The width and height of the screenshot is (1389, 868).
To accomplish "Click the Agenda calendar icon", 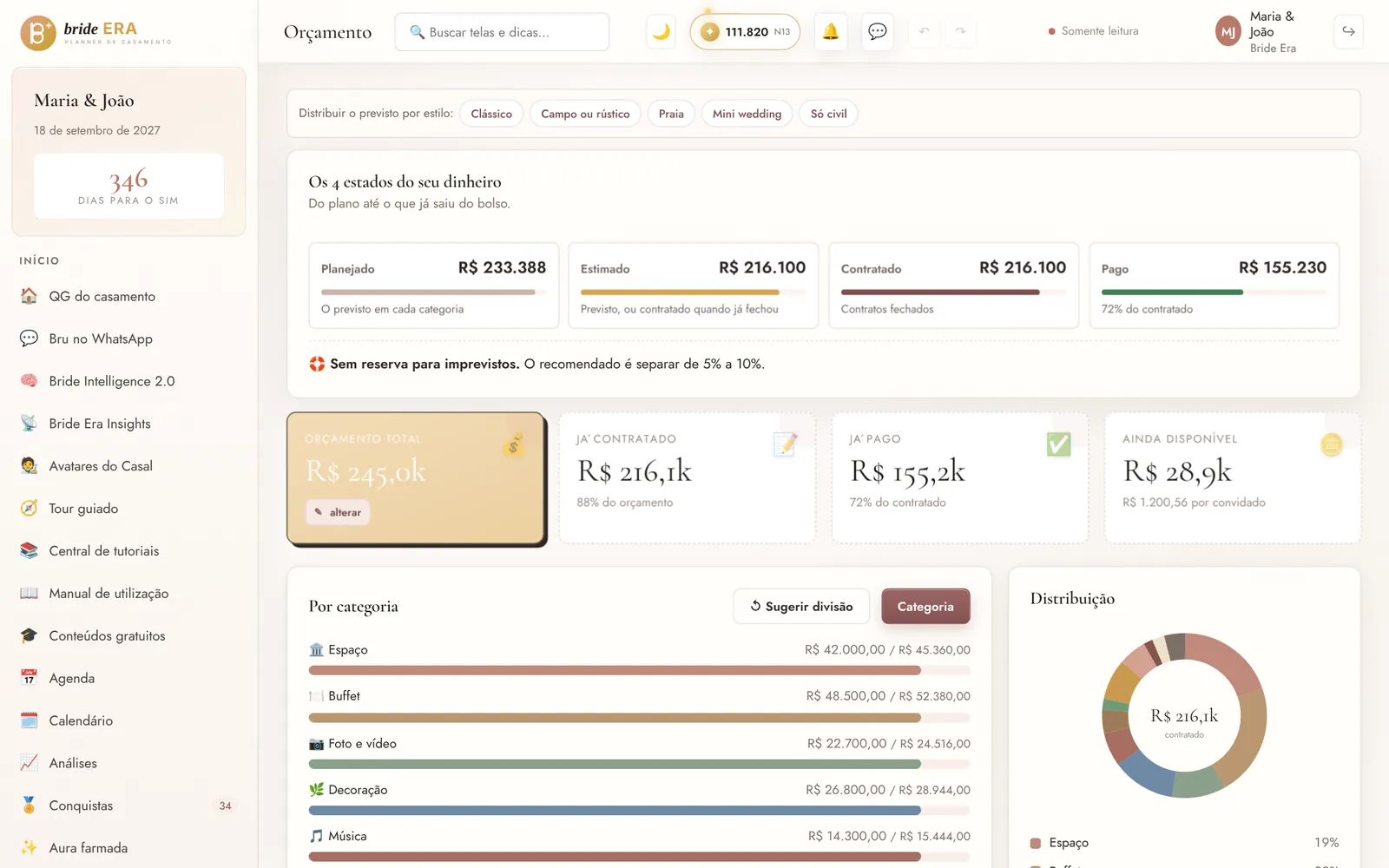I will pos(29,678).
